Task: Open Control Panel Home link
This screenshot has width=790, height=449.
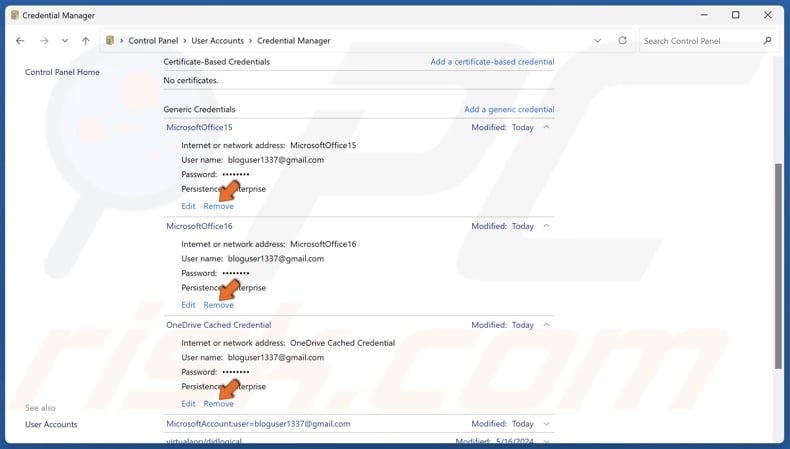Action: (62, 72)
